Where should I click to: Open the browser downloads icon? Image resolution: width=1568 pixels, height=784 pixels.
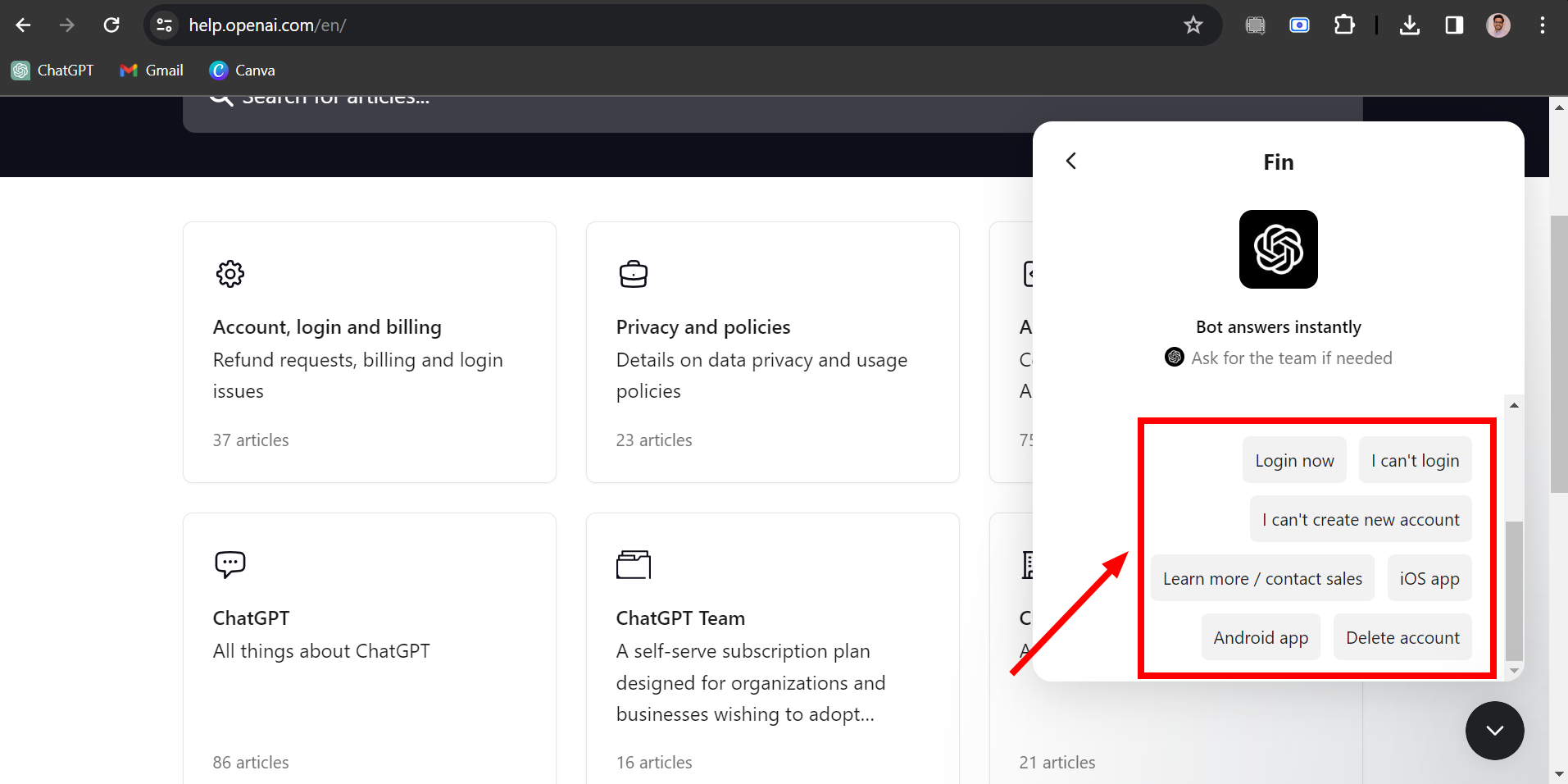1410,25
